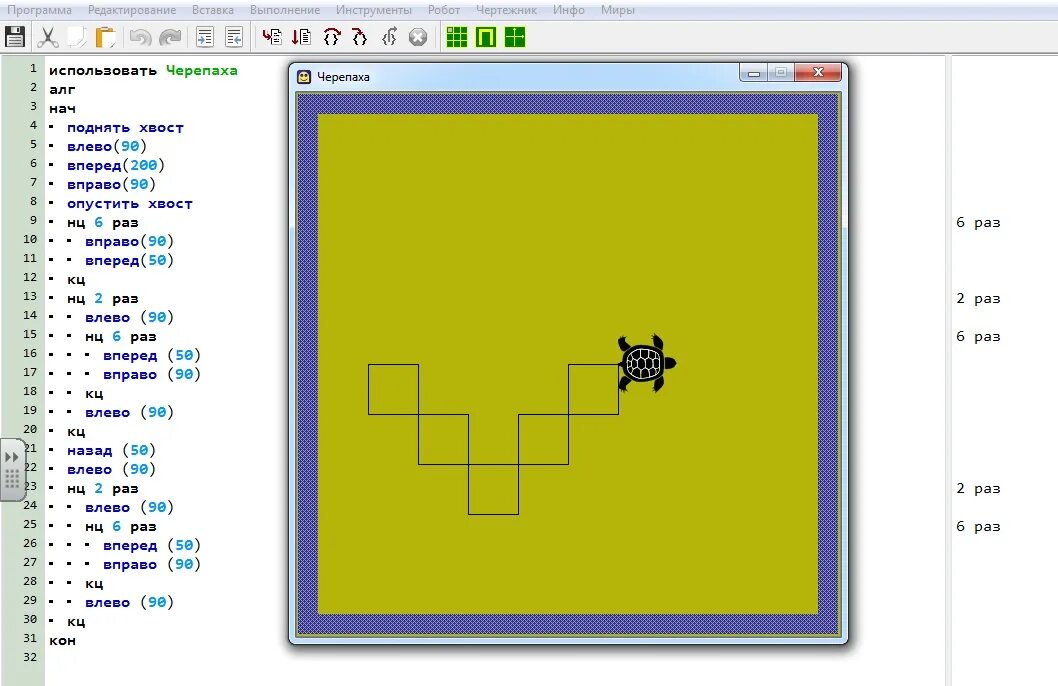Open the Выполнение menu
This screenshot has width=1058, height=686.
285,10
